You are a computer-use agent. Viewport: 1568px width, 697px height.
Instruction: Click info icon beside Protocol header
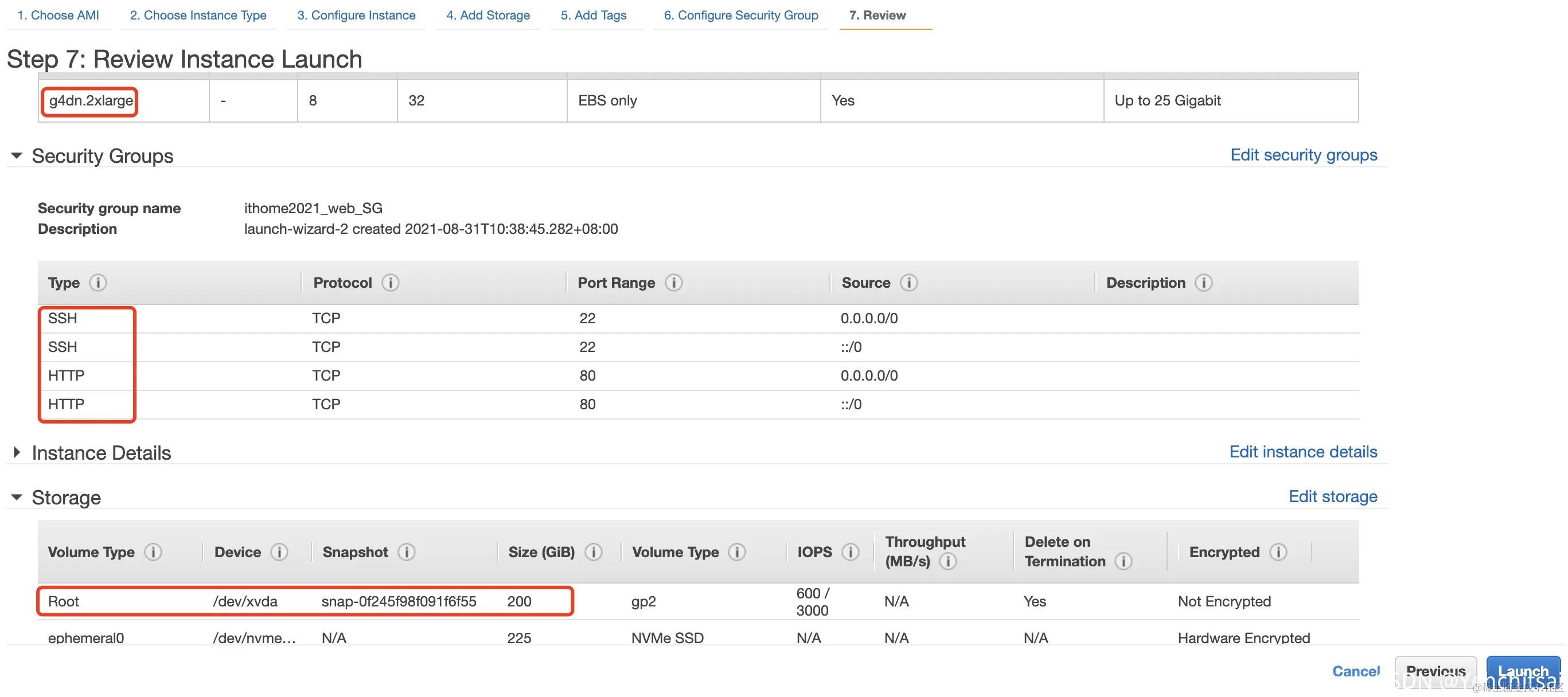click(390, 283)
